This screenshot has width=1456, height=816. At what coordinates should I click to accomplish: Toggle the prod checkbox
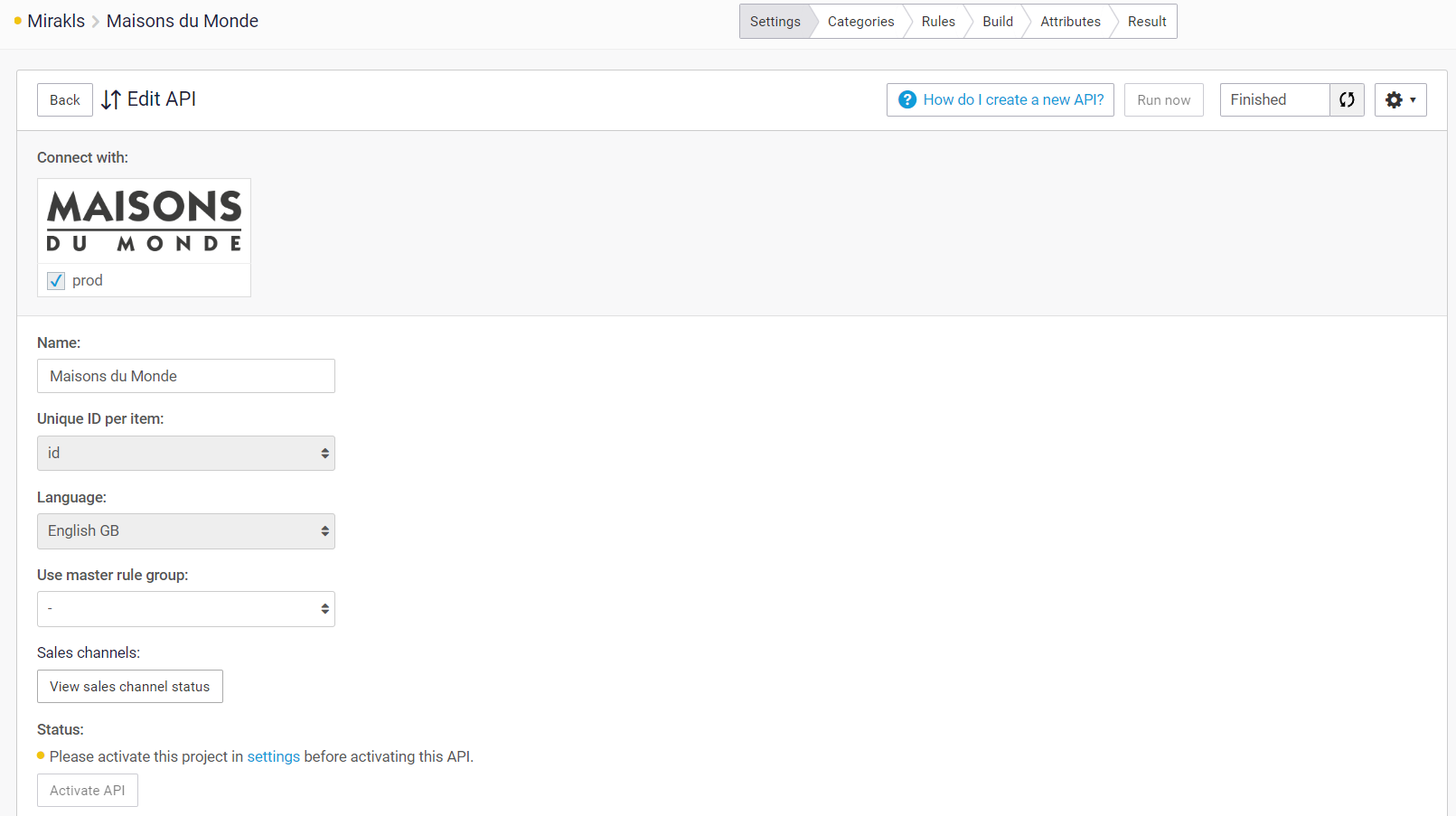coord(56,280)
